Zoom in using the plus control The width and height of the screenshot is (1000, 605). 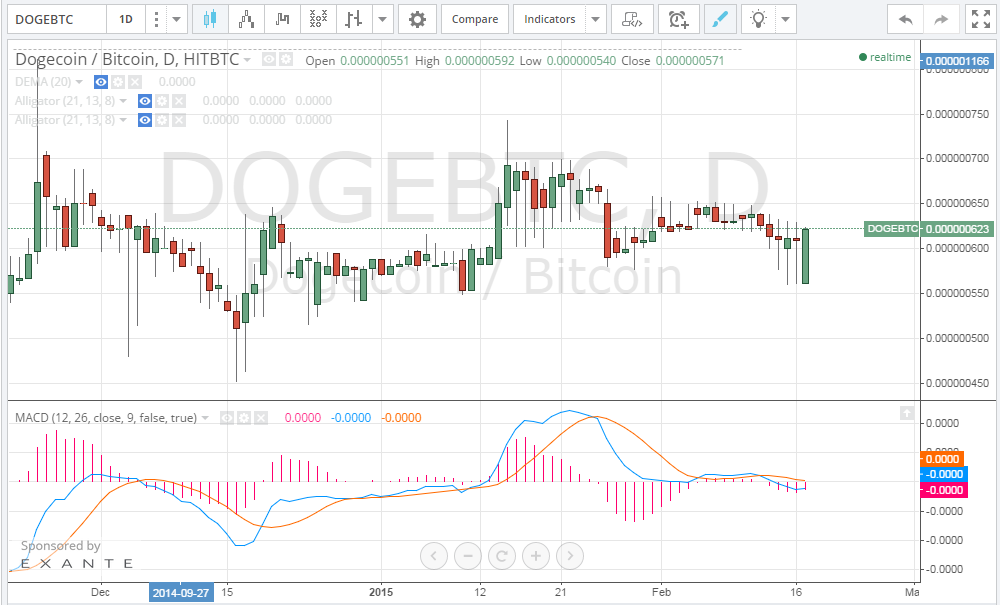point(535,556)
